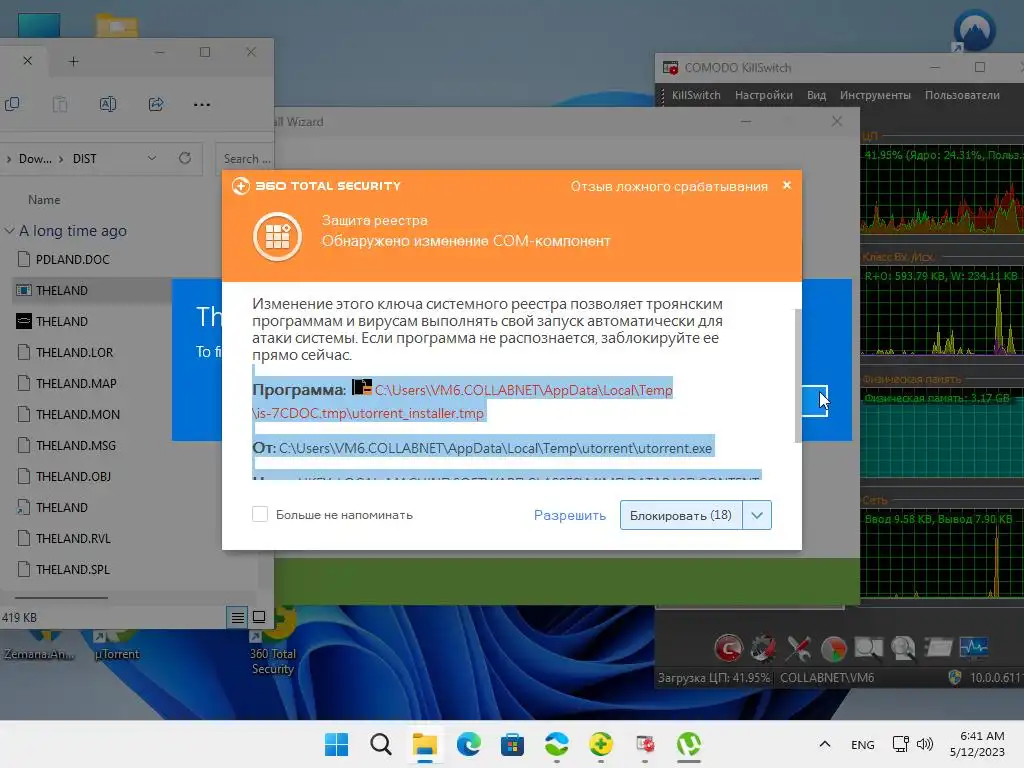Viewport: 1024px width, 768px height.
Task: Click the COMODO KillSwitch title bar icon
Action: (671, 67)
